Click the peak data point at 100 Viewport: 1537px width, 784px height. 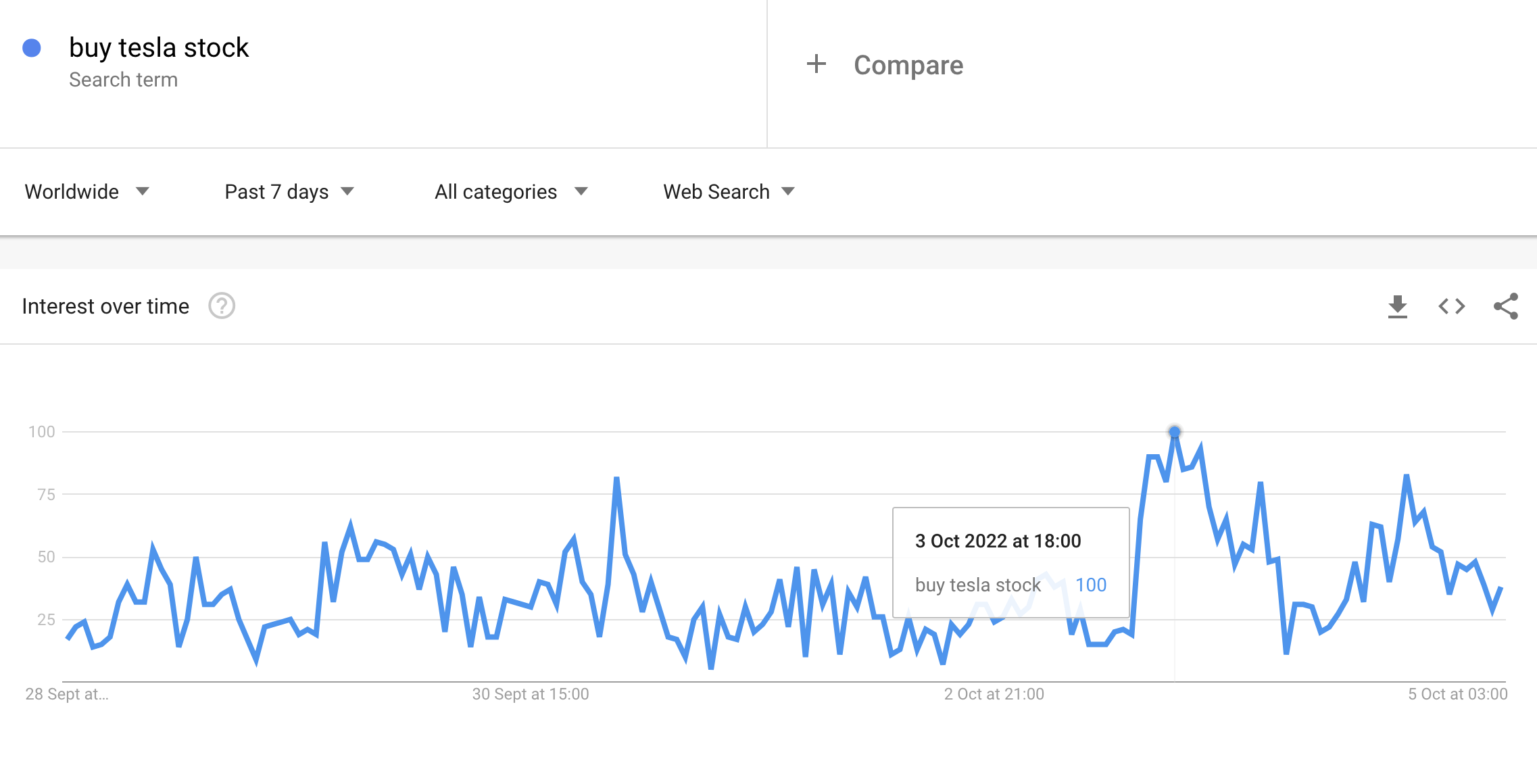coord(1175,431)
